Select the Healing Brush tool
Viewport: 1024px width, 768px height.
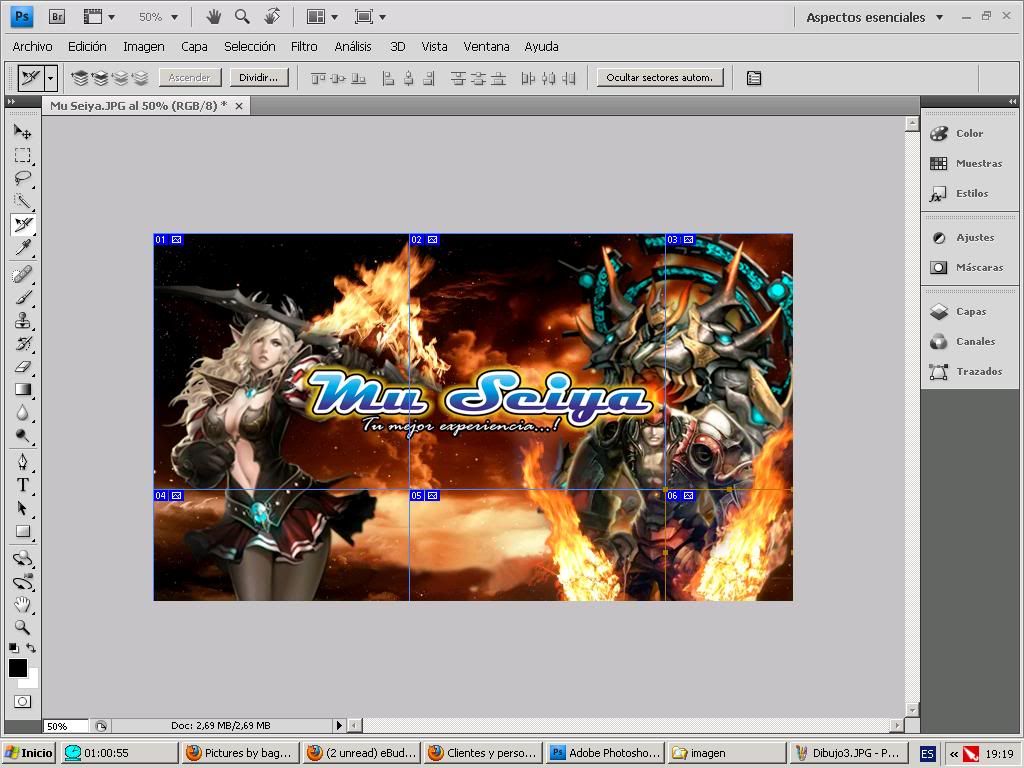[22, 274]
